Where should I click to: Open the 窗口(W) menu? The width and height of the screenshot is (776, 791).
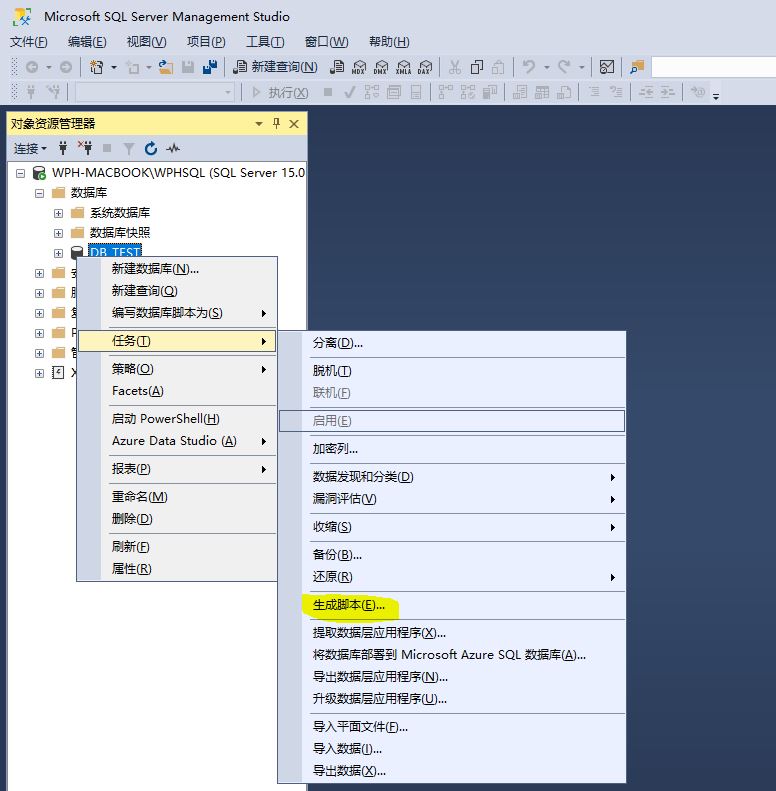click(x=326, y=41)
